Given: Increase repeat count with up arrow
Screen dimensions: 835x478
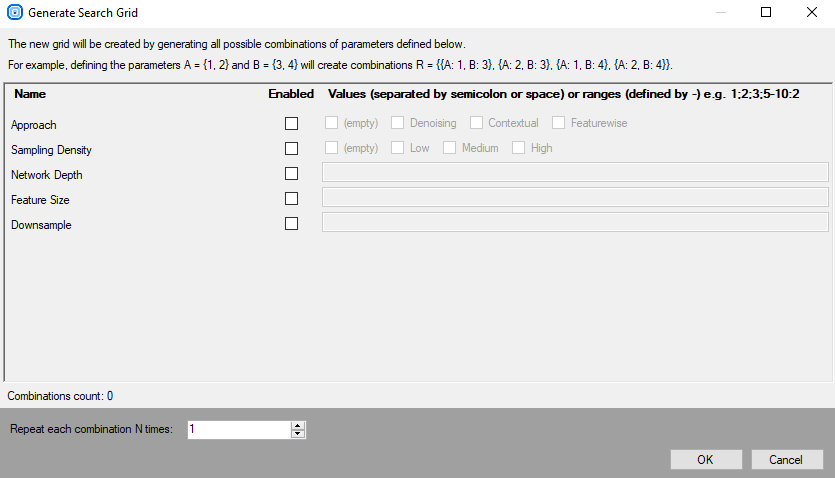Looking at the screenshot, I should [x=297, y=425].
